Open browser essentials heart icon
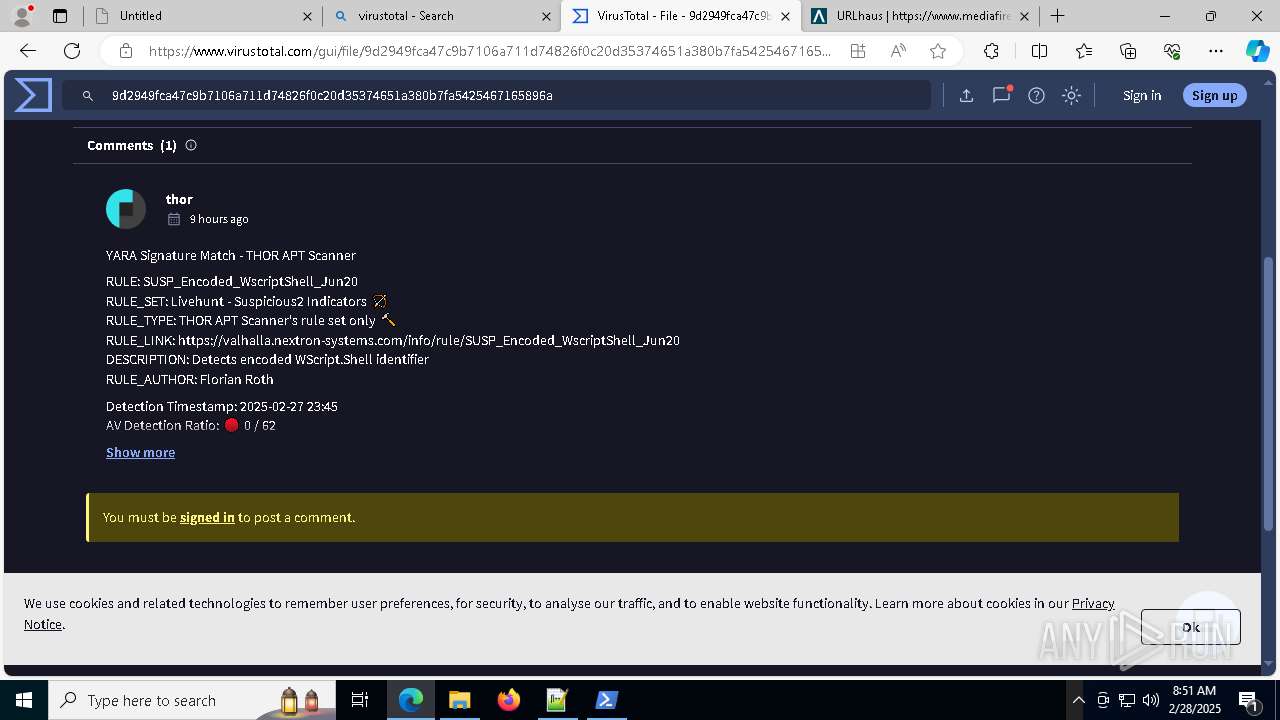The width and height of the screenshot is (1280, 720). coord(1172,51)
